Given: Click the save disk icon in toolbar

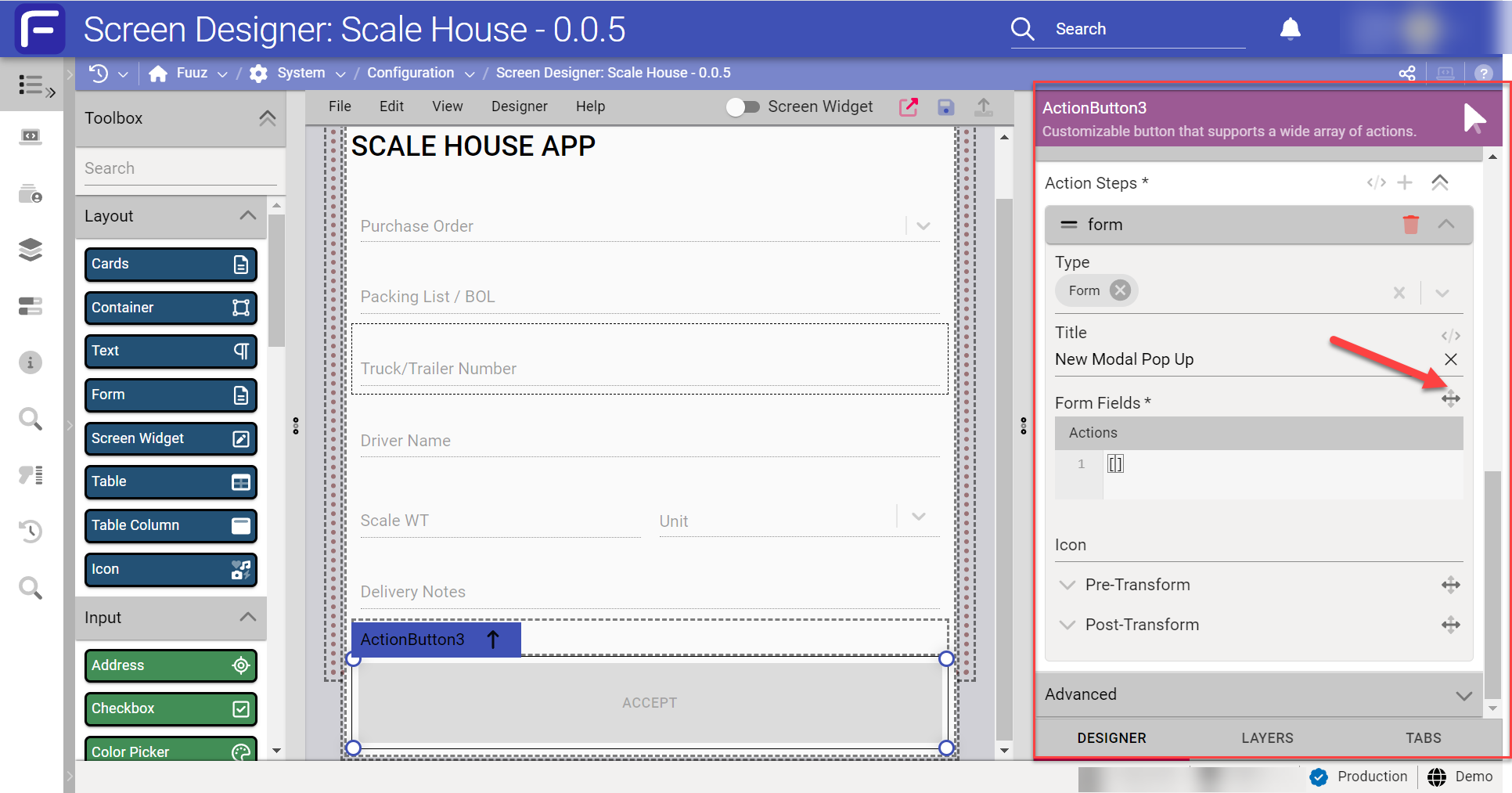Looking at the screenshot, I should 945,107.
